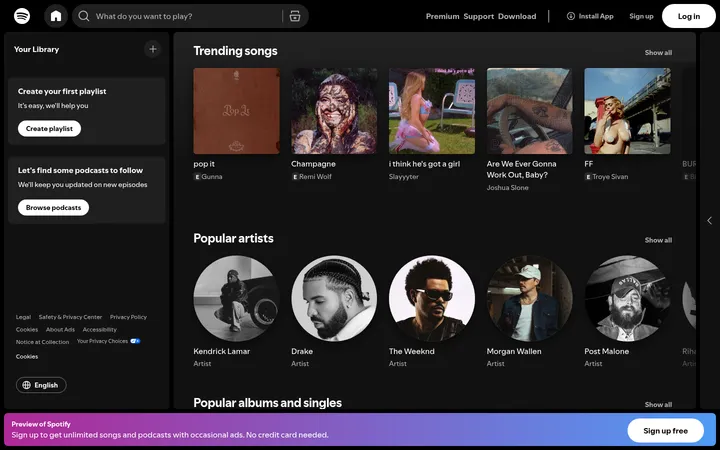The image size is (720, 450).
Task: Click 'Champagne' song title text
Action: pos(313,164)
